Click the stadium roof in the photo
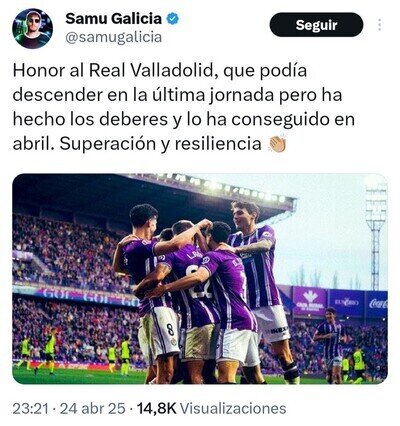This screenshot has height=426, width=400. (x=153, y=193)
